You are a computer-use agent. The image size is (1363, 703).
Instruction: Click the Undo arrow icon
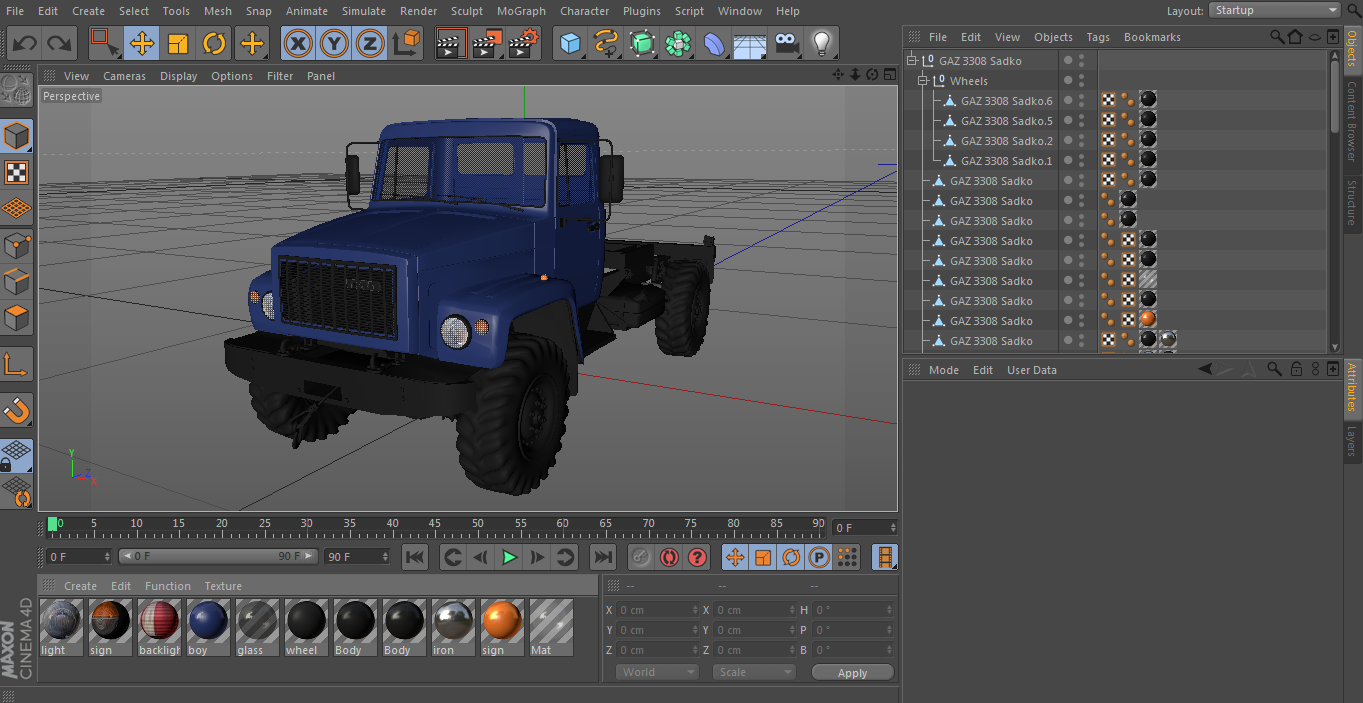(x=25, y=43)
